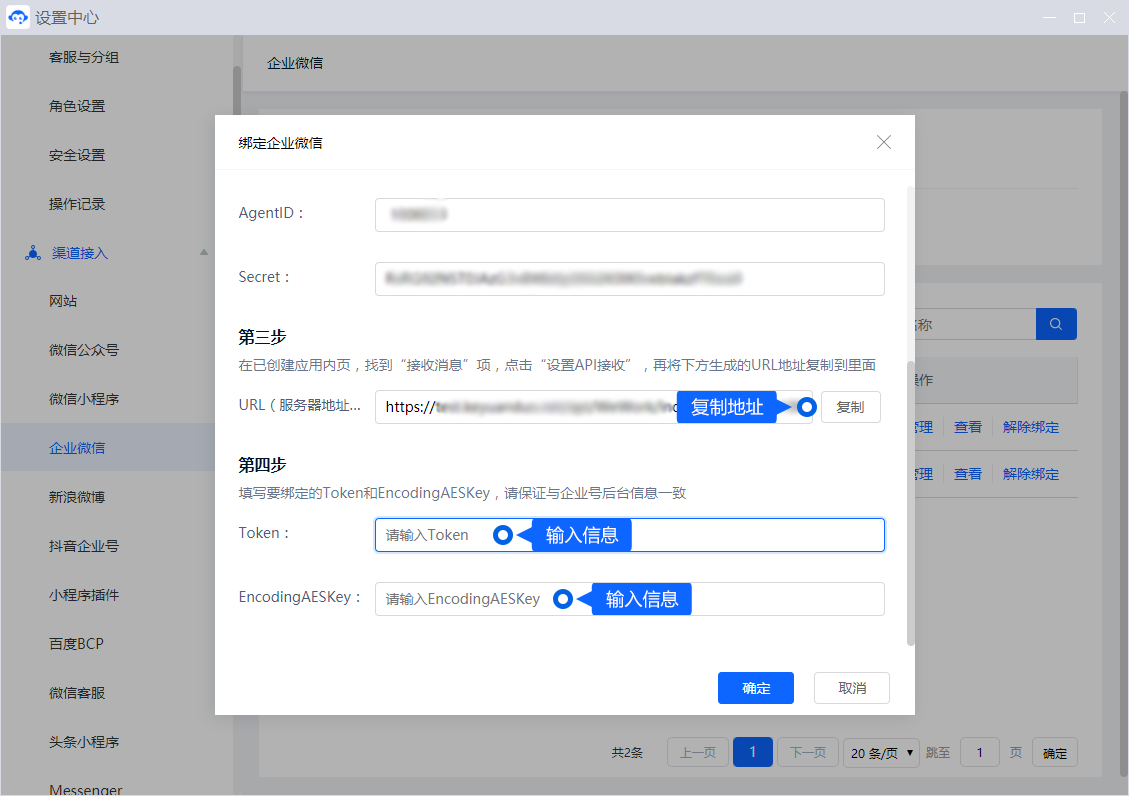Click 复制 button to copy URL
Screen dimensions: 1129x796
click(850, 407)
